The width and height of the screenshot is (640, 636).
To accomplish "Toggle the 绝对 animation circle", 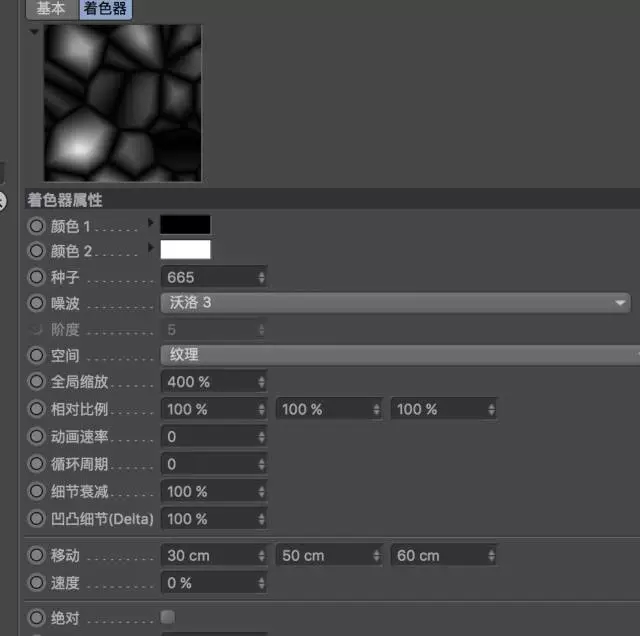I will tap(36, 617).
